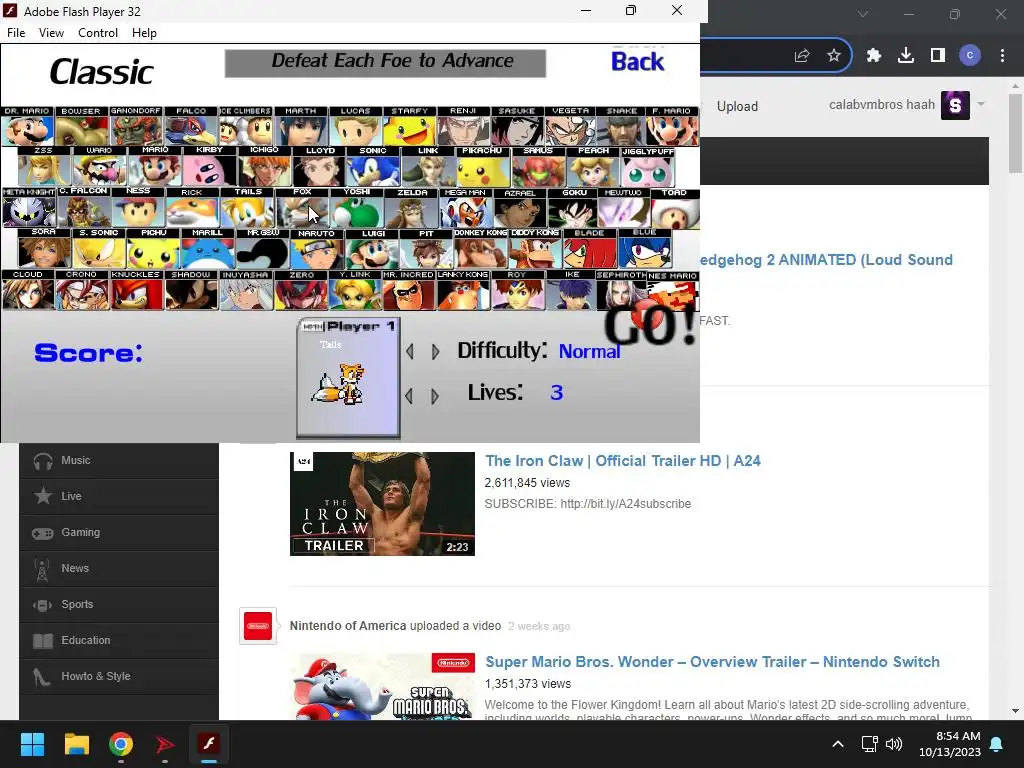Play Iron Claw trailer thumbnail
The image size is (1024, 768).
point(382,504)
